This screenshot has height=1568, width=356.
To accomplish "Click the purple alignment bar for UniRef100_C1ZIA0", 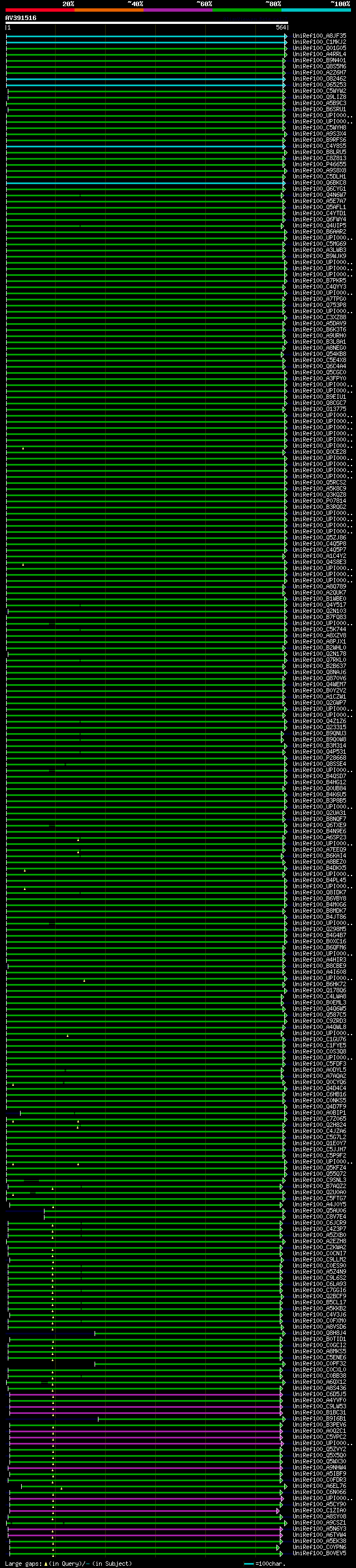I will pos(144,1510).
